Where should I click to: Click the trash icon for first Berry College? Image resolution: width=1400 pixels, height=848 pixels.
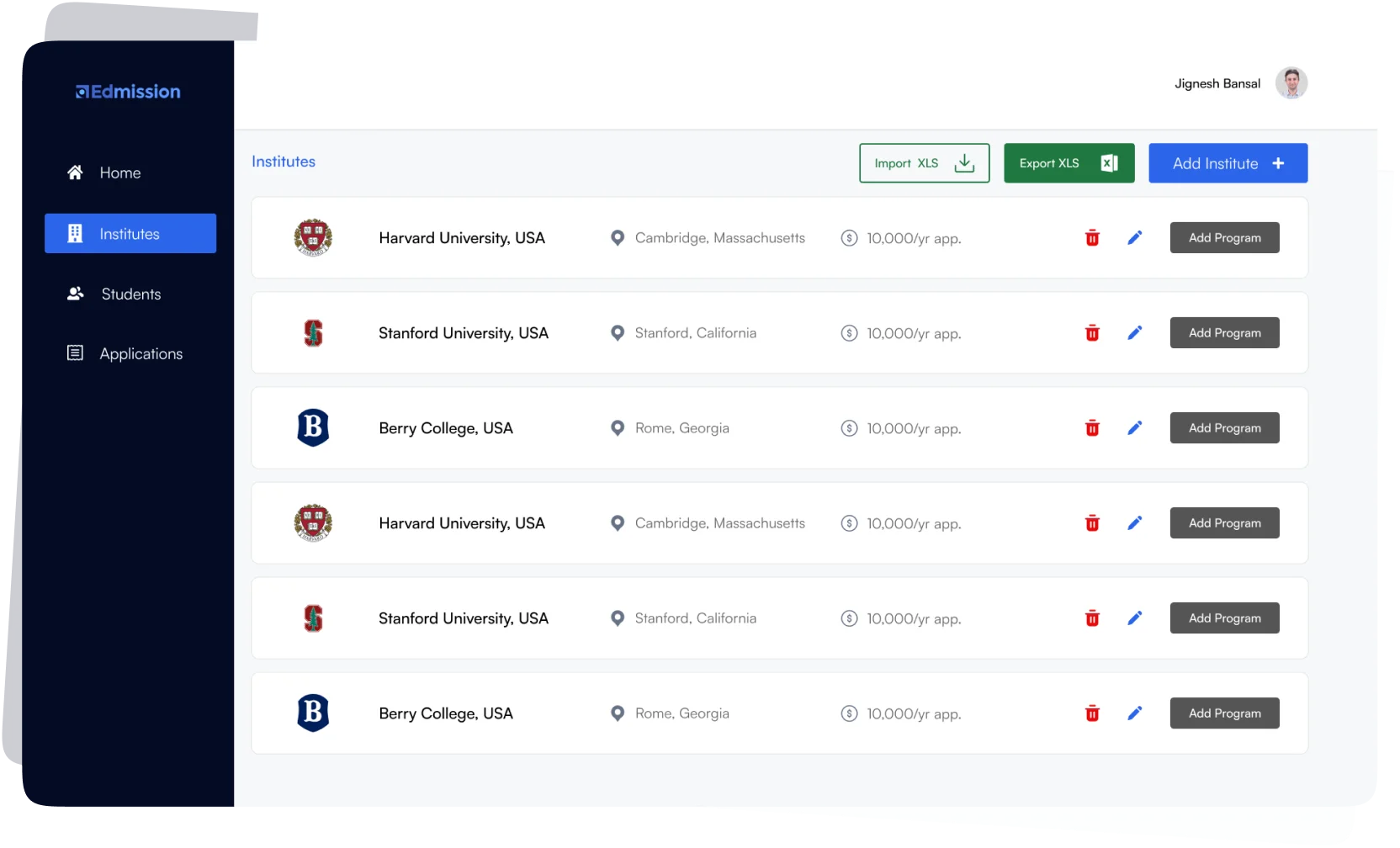[x=1092, y=428]
